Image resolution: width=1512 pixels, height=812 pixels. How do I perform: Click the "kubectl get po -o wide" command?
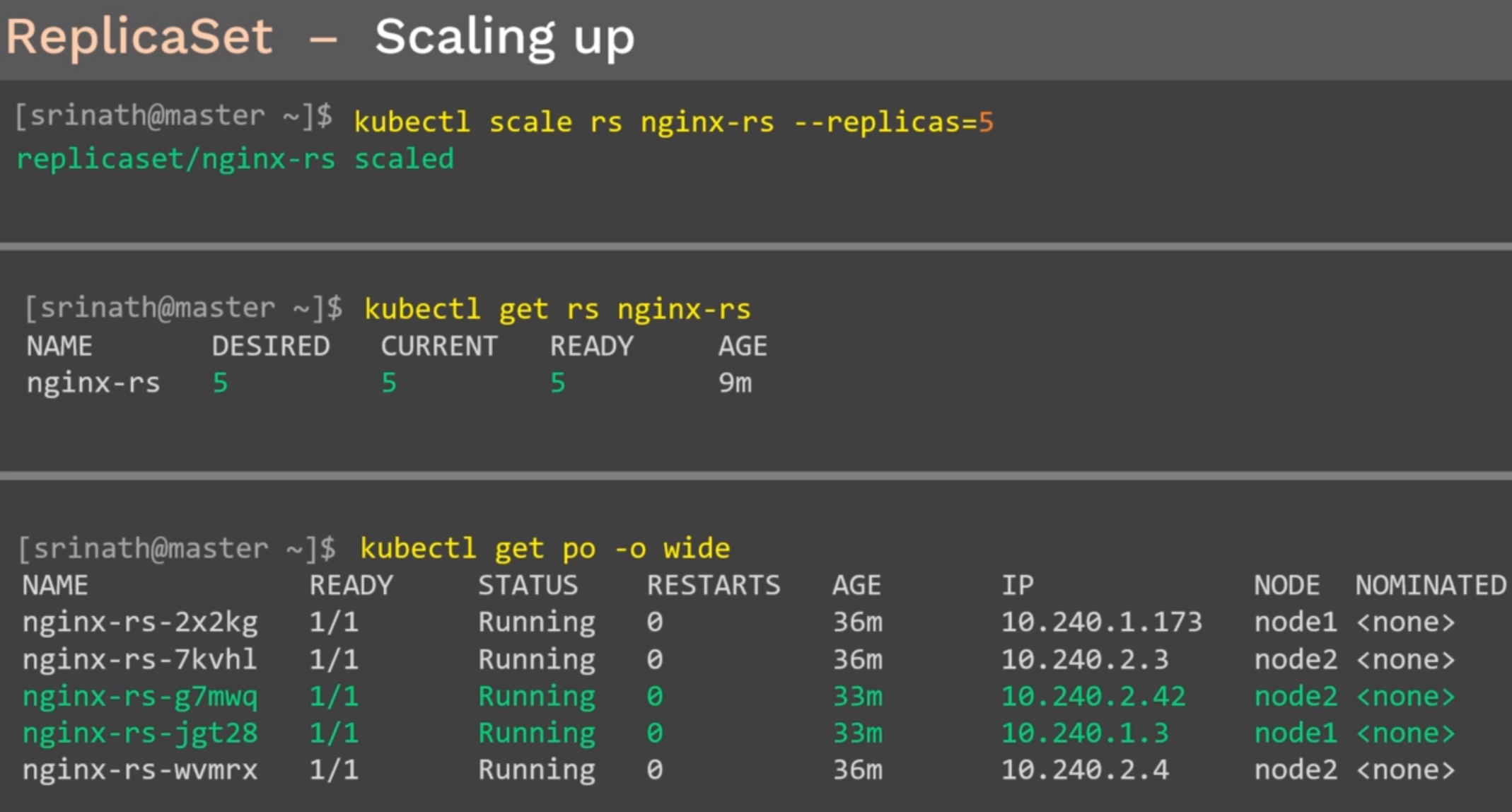(545, 548)
